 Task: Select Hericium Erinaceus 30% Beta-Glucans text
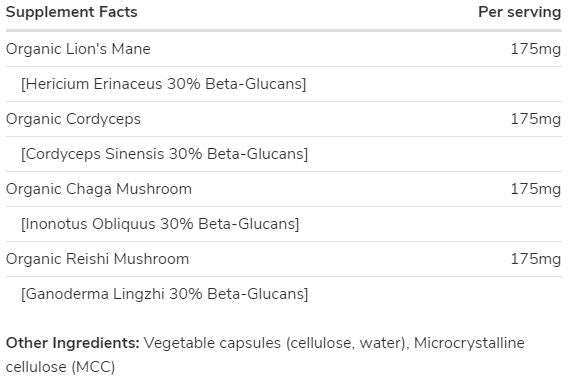[x=164, y=84]
